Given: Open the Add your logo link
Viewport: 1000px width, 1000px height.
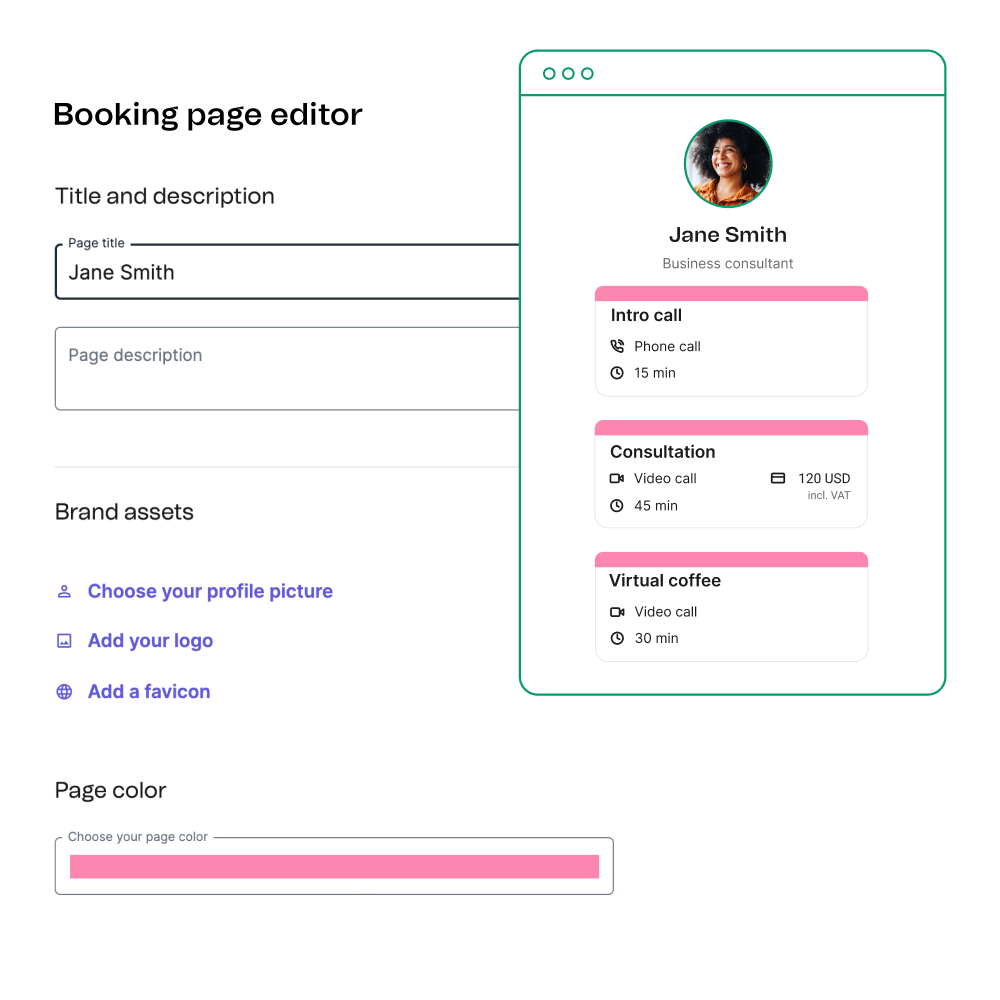Looking at the screenshot, I should 150,641.
